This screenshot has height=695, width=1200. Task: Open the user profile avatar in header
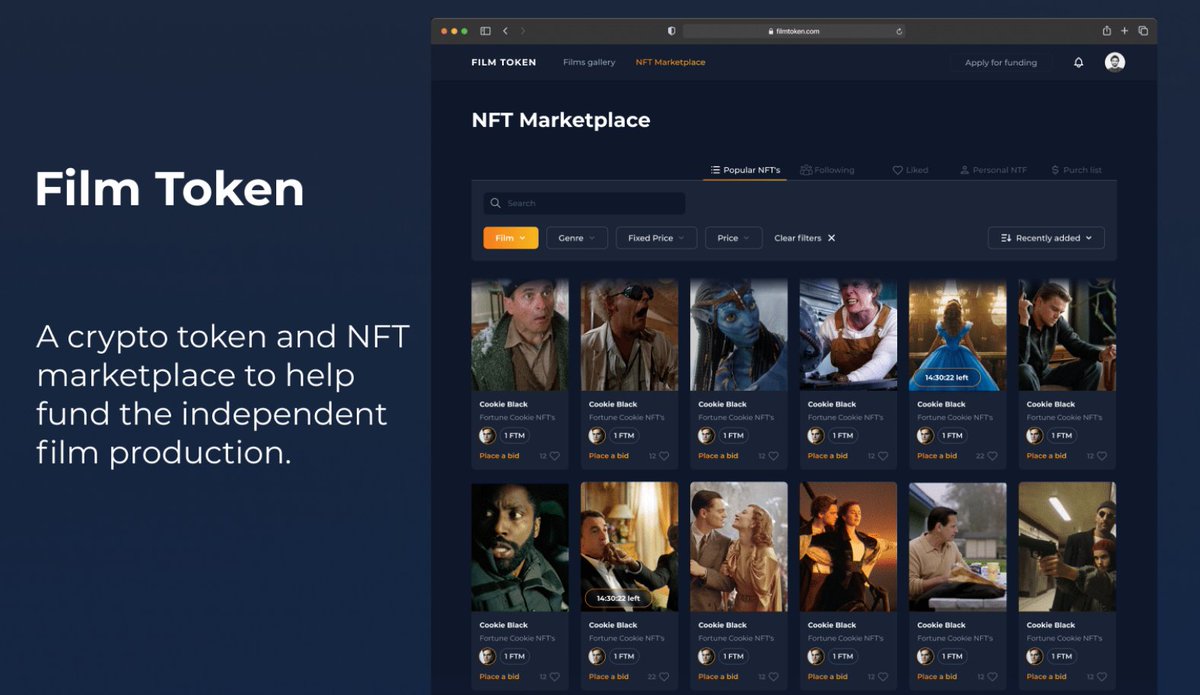pyautogui.click(x=1115, y=62)
